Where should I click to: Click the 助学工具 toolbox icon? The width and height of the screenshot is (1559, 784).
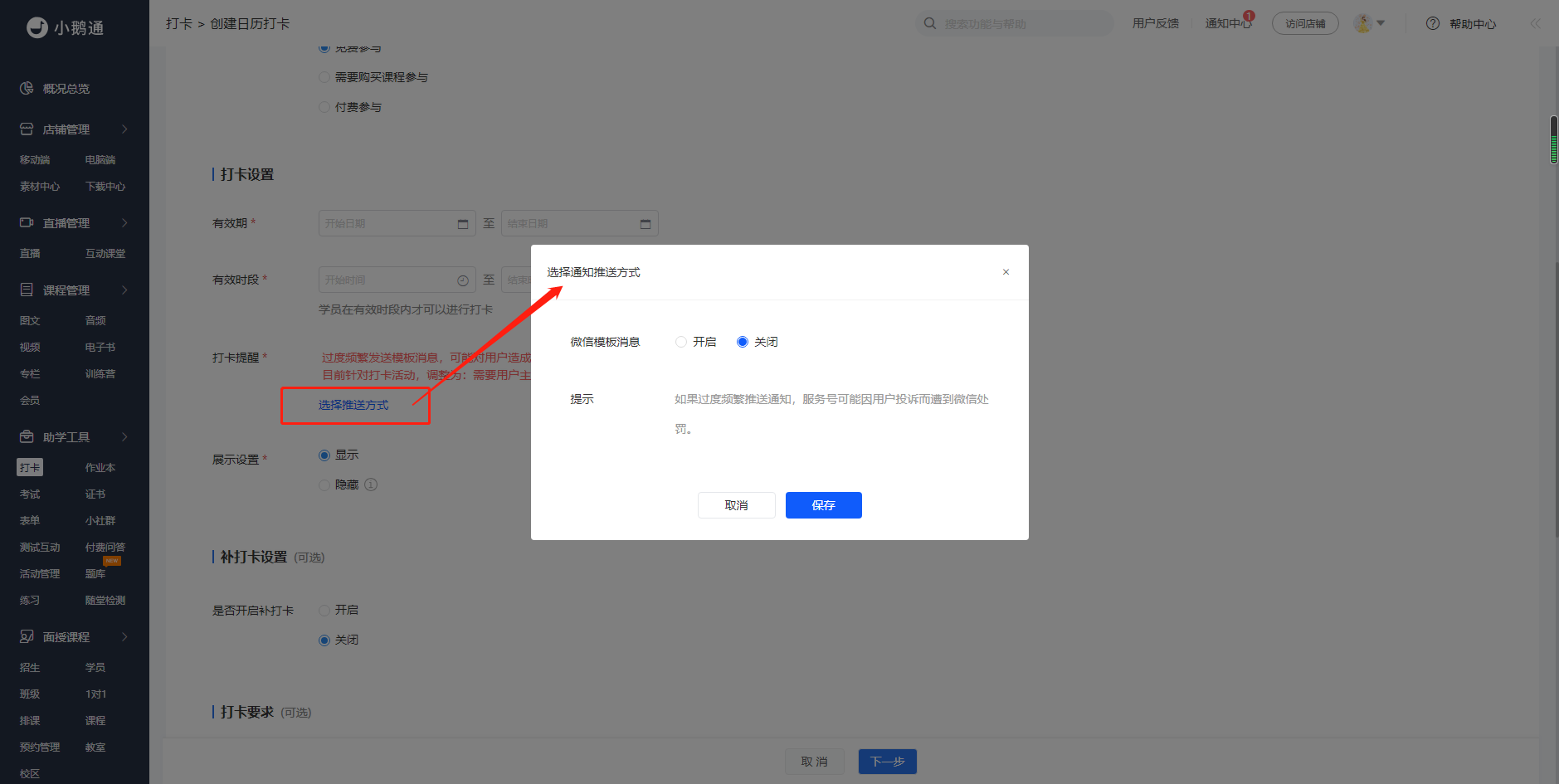point(27,437)
